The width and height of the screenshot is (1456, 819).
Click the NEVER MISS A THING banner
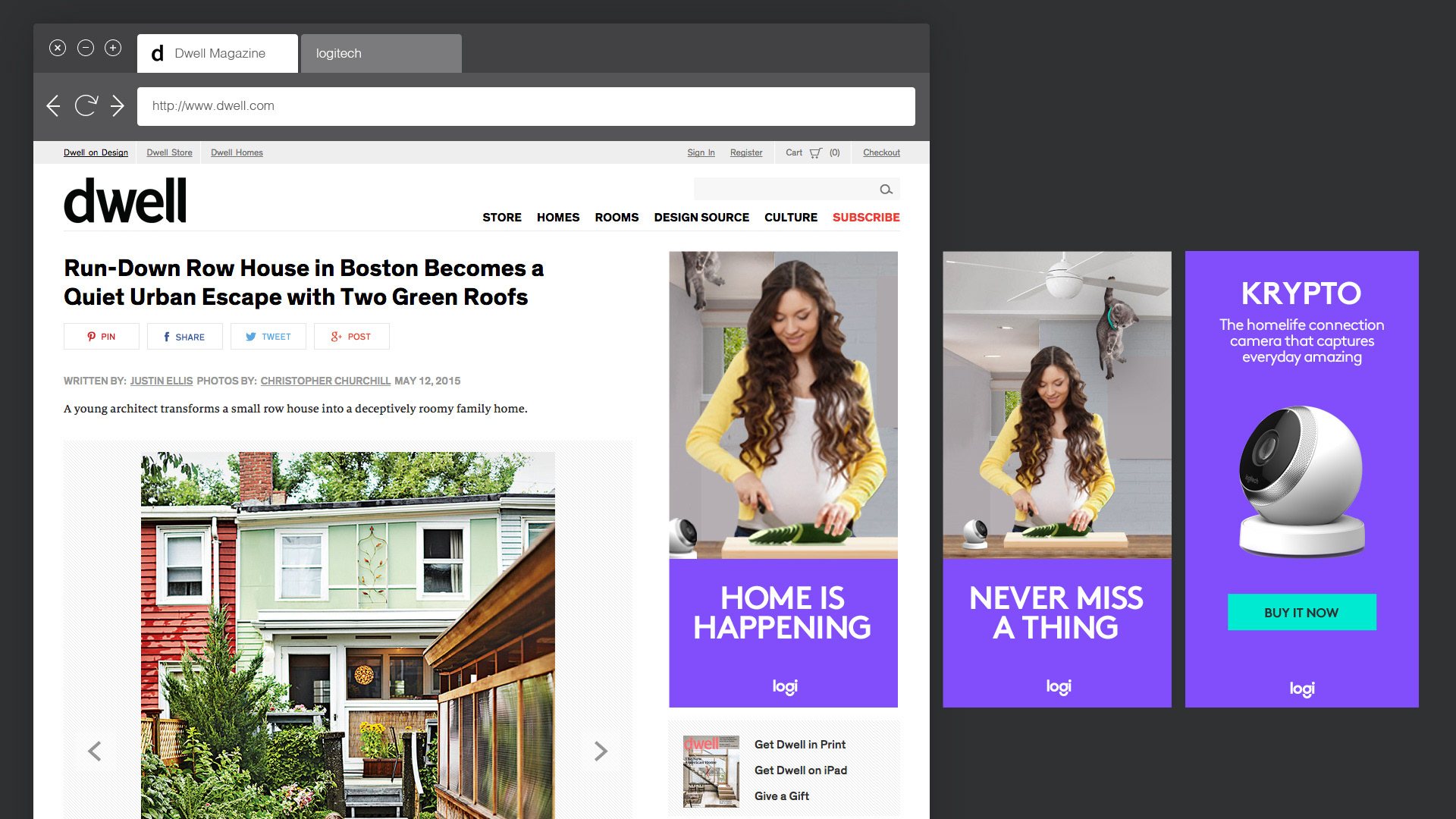pos(1057,479)
